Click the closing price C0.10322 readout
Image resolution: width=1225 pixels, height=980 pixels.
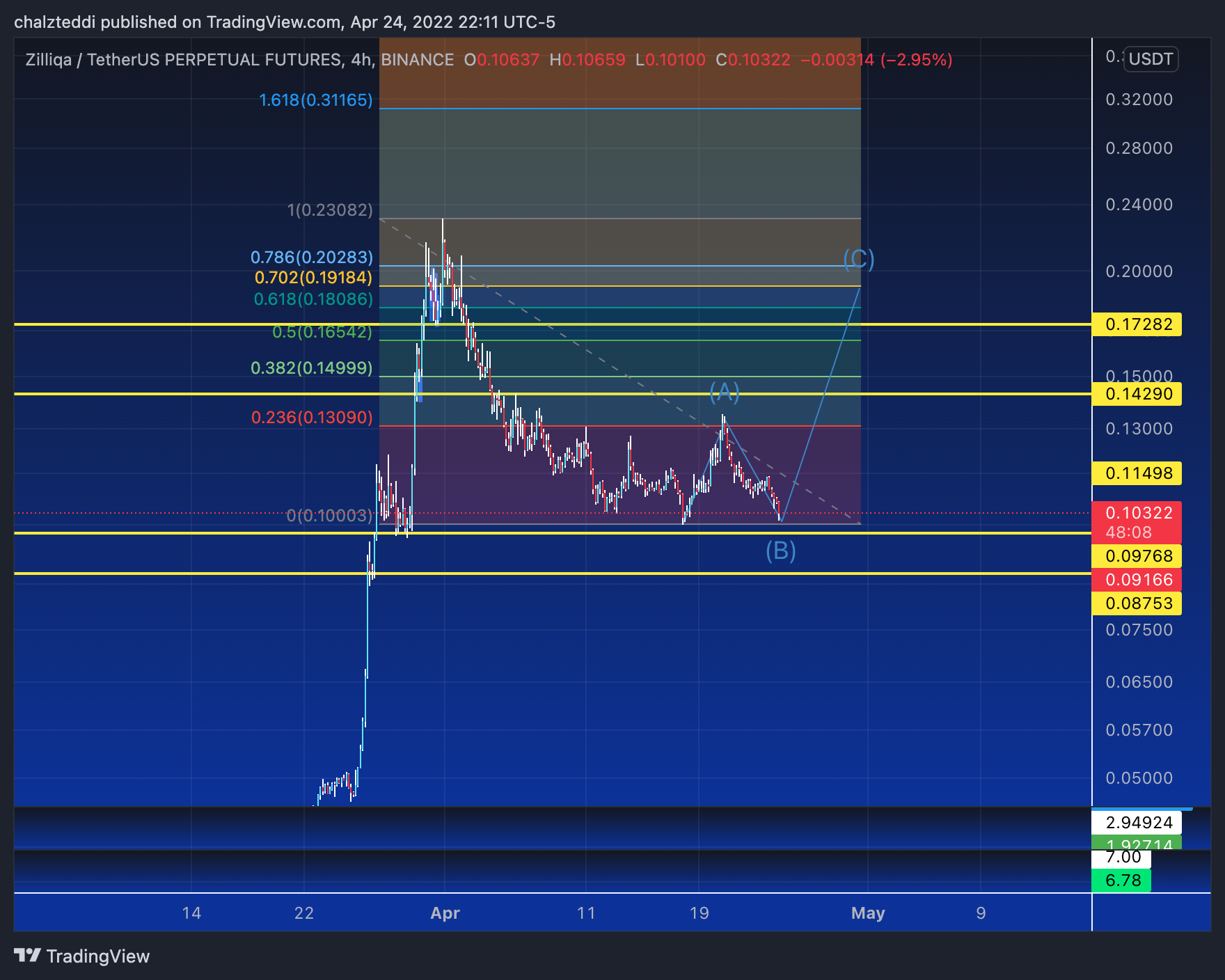753,60
